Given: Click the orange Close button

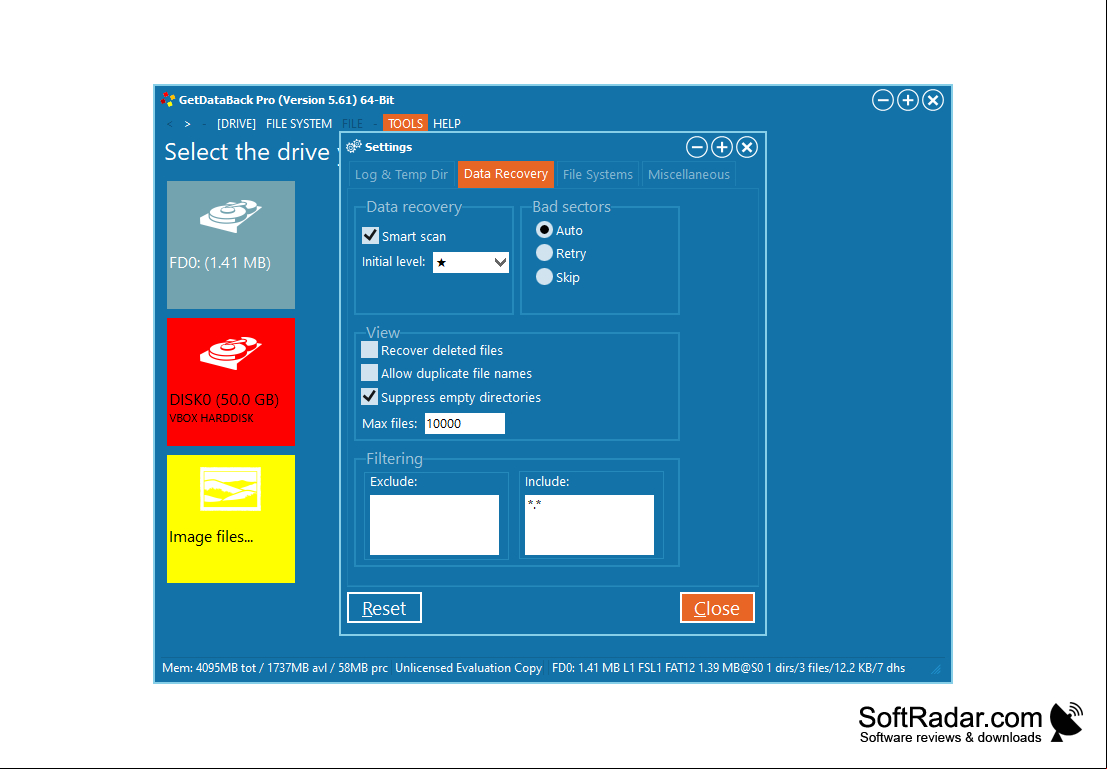Looking at the screenshot, I should click(717, 608).
